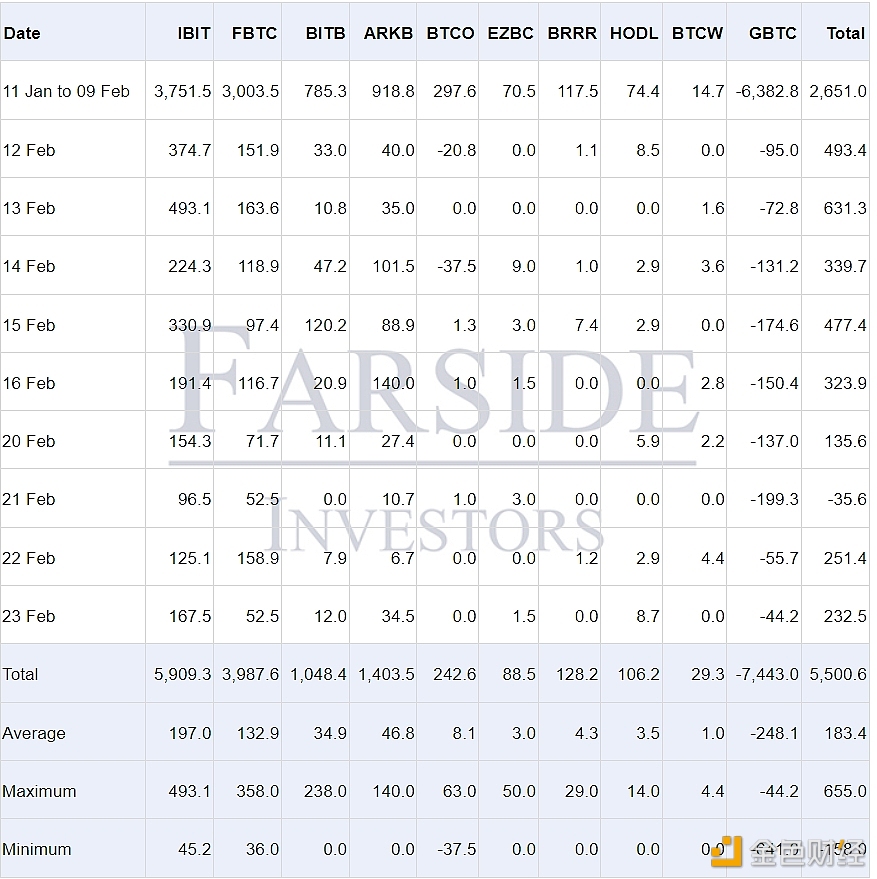877x879 pixels.
Task: Click the '12 Feb' date label
Action: (29, 150)
